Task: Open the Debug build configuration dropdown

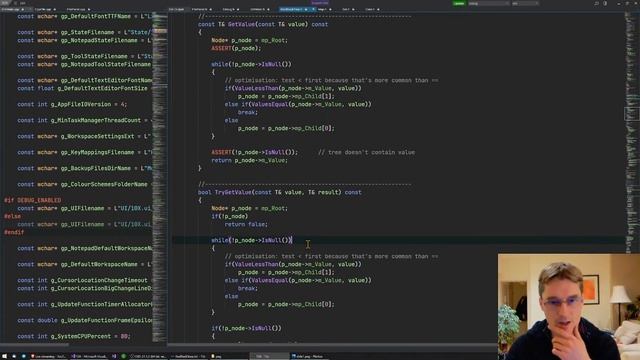Action: pyautogui.click(x=489, y=3)
